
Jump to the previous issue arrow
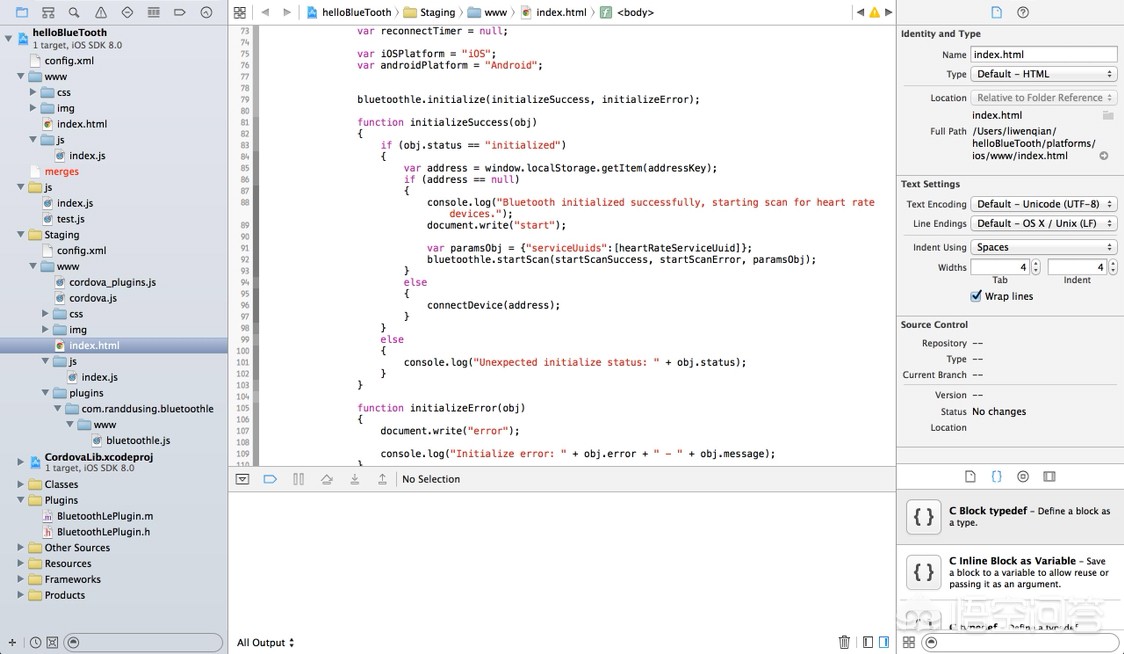pos(861,12)
